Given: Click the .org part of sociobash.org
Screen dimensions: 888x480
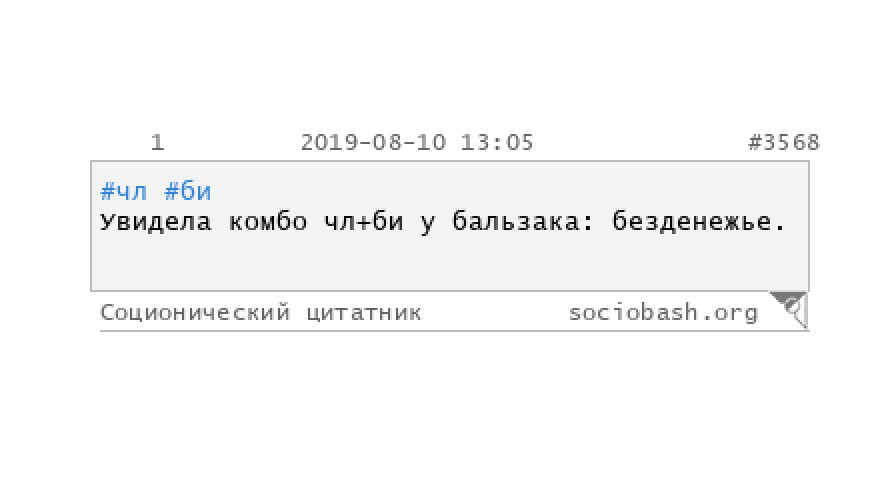Looking at the screenshot, I should coord(729,314).
